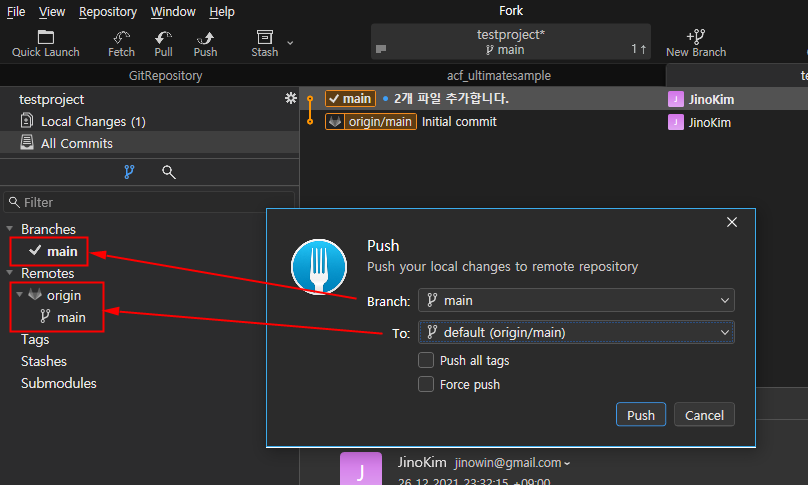Select the origin remote in sidebar
This screenshot has width=808, height=485.
click(x=55, y=295)
